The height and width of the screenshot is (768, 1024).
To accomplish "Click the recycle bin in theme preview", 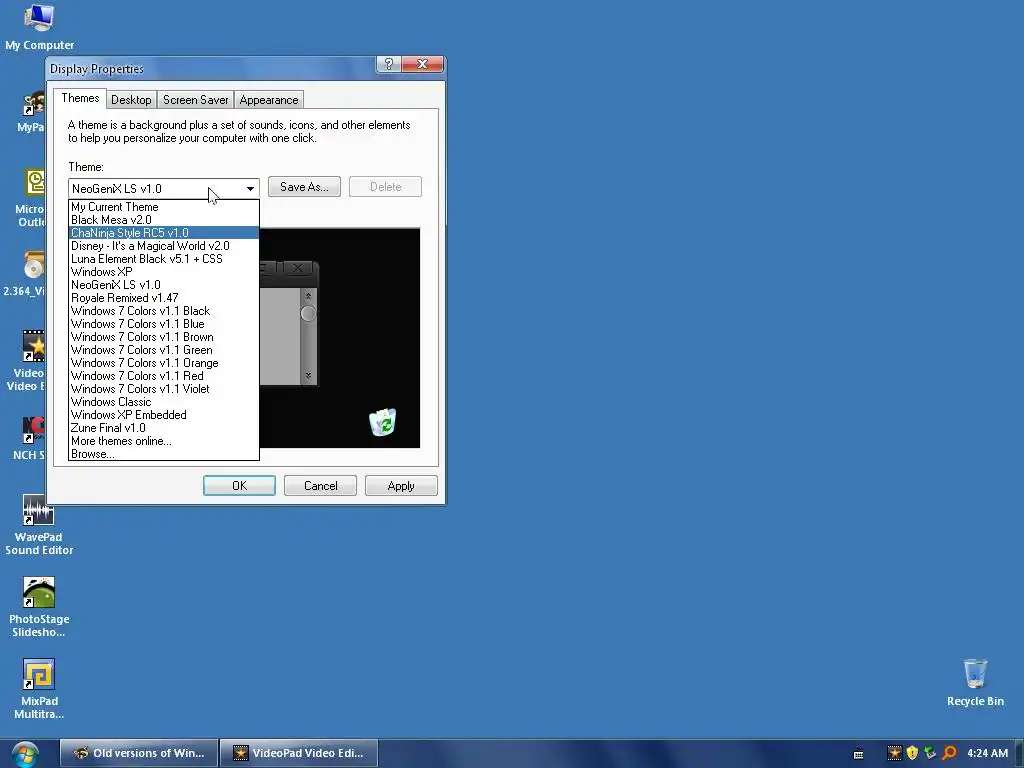I will (x=383, y=423).
